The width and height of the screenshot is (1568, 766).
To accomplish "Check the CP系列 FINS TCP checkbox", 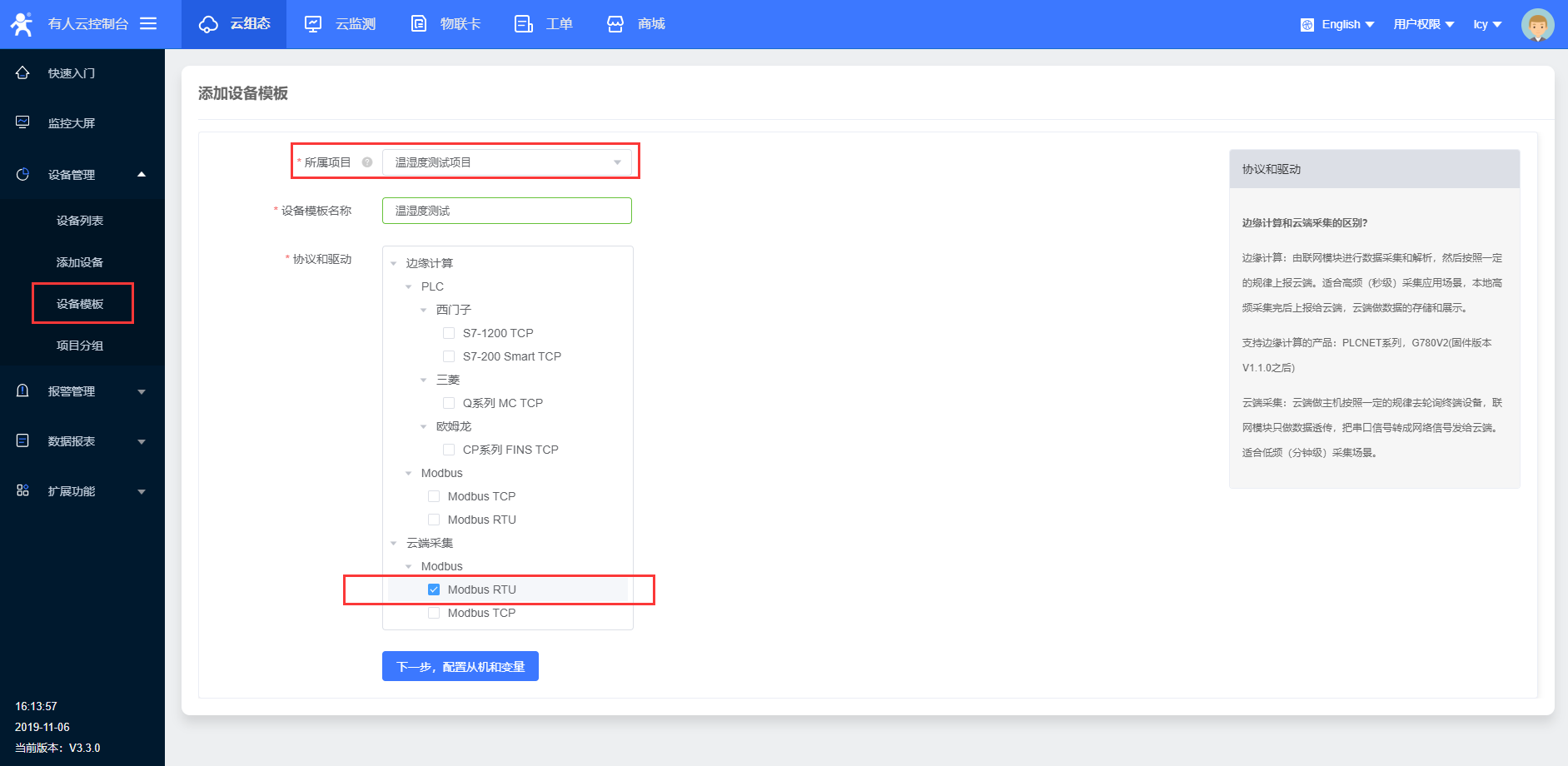I will 449,450.
